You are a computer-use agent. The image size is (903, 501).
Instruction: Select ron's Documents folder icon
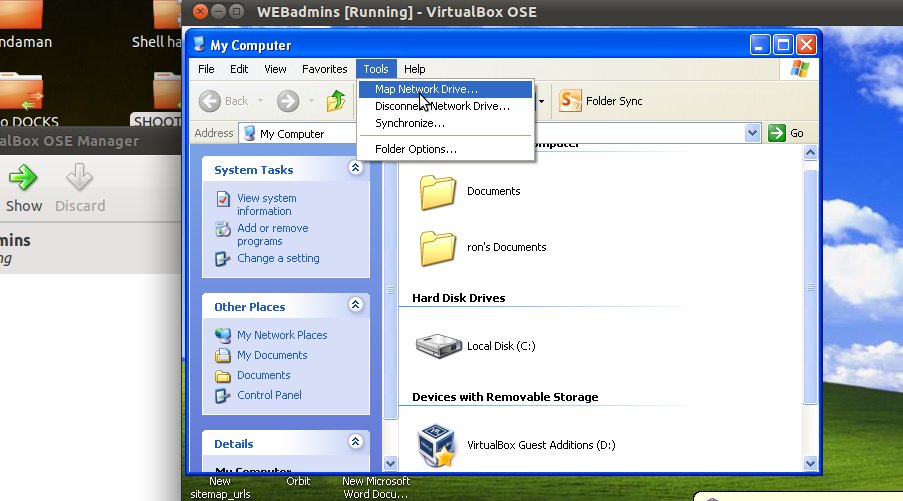pyautogui.click(x=437, y=248)
